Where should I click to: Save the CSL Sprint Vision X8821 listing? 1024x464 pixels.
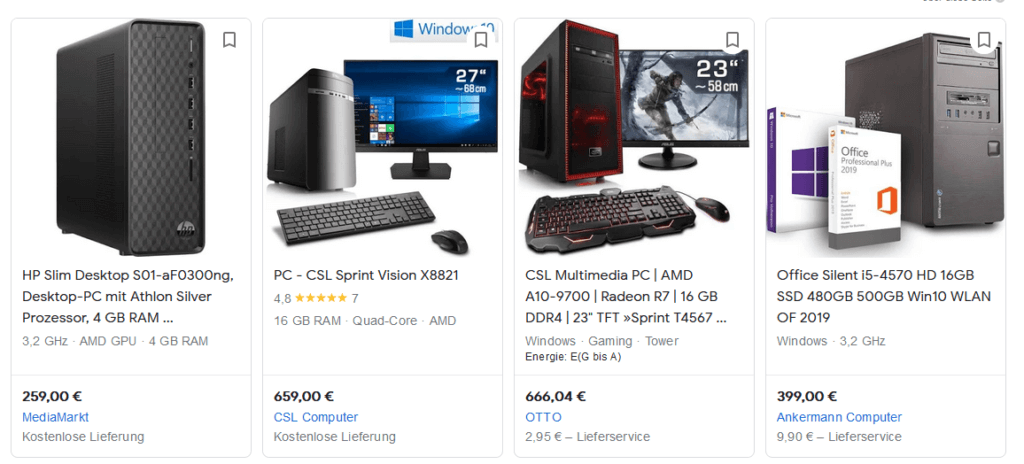481,40
